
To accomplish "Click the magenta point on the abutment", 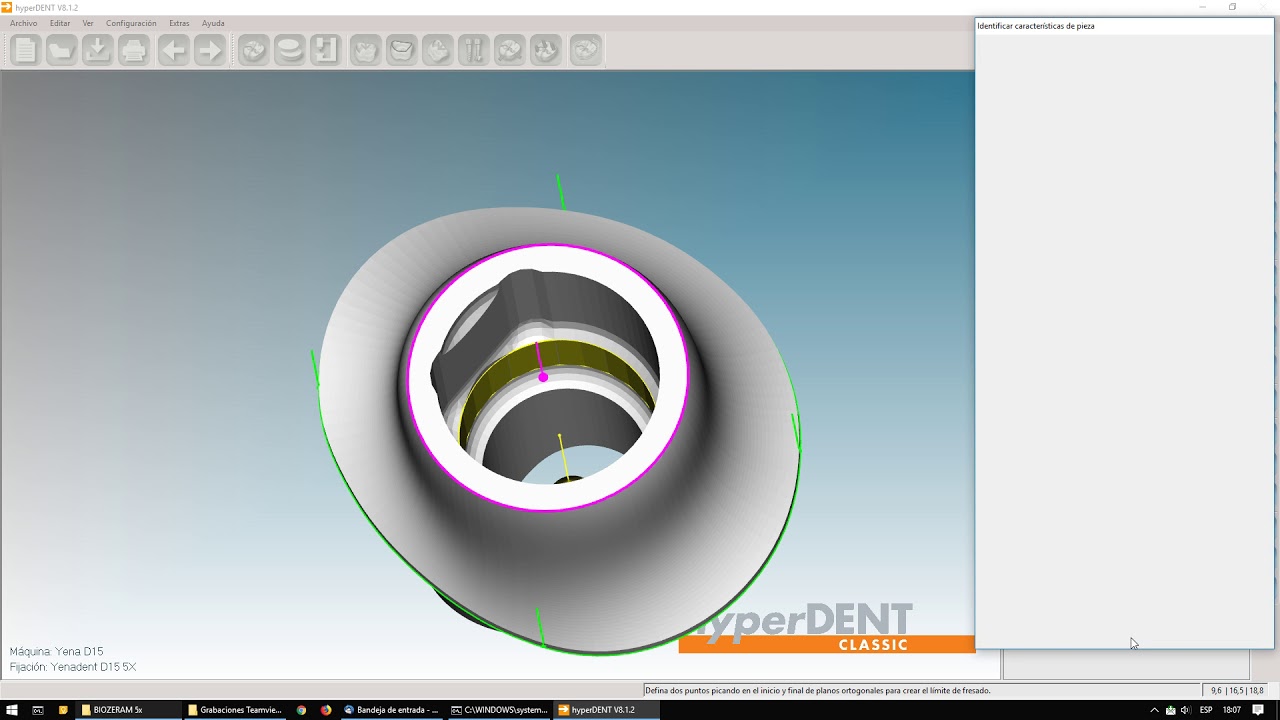I will (543, 377).
